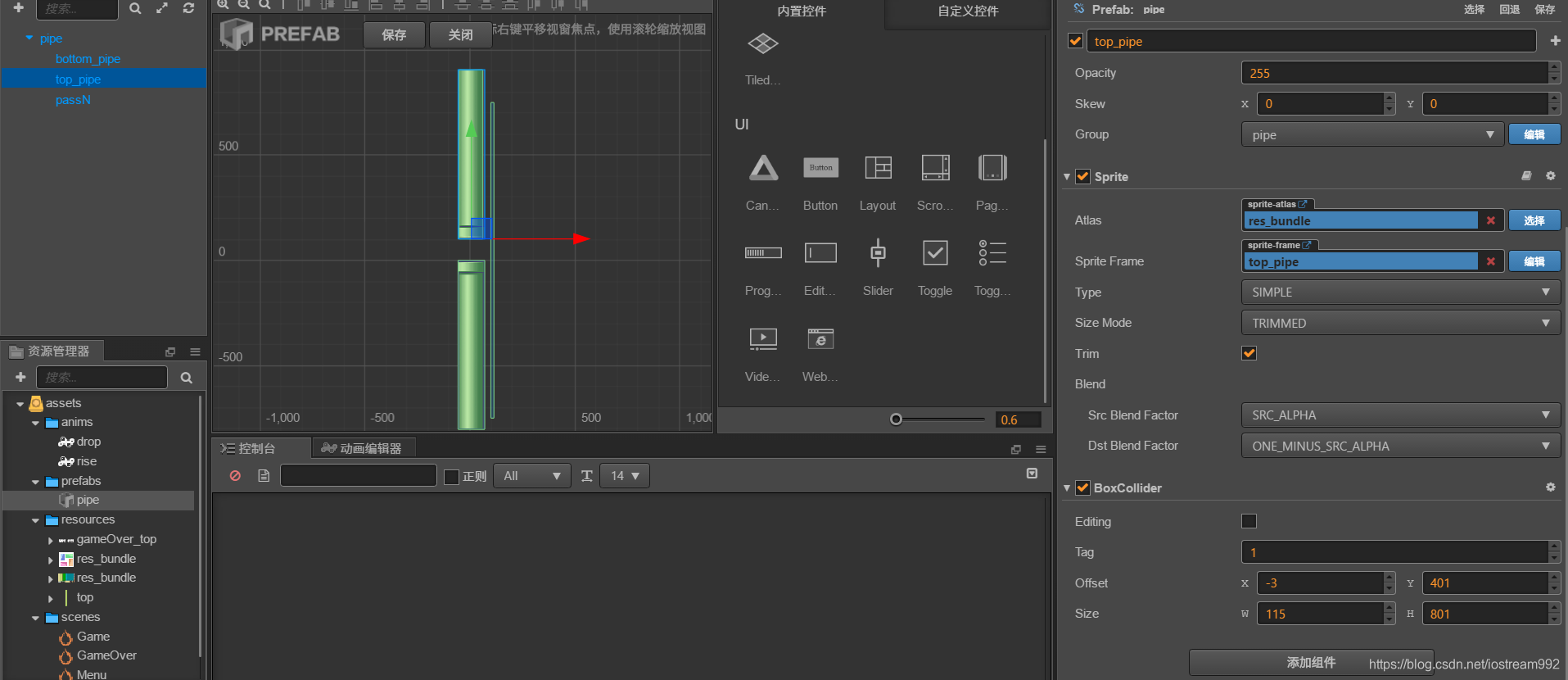Click 保存 button in prefab scene view

pyautogui.click(x=394, y=34)
